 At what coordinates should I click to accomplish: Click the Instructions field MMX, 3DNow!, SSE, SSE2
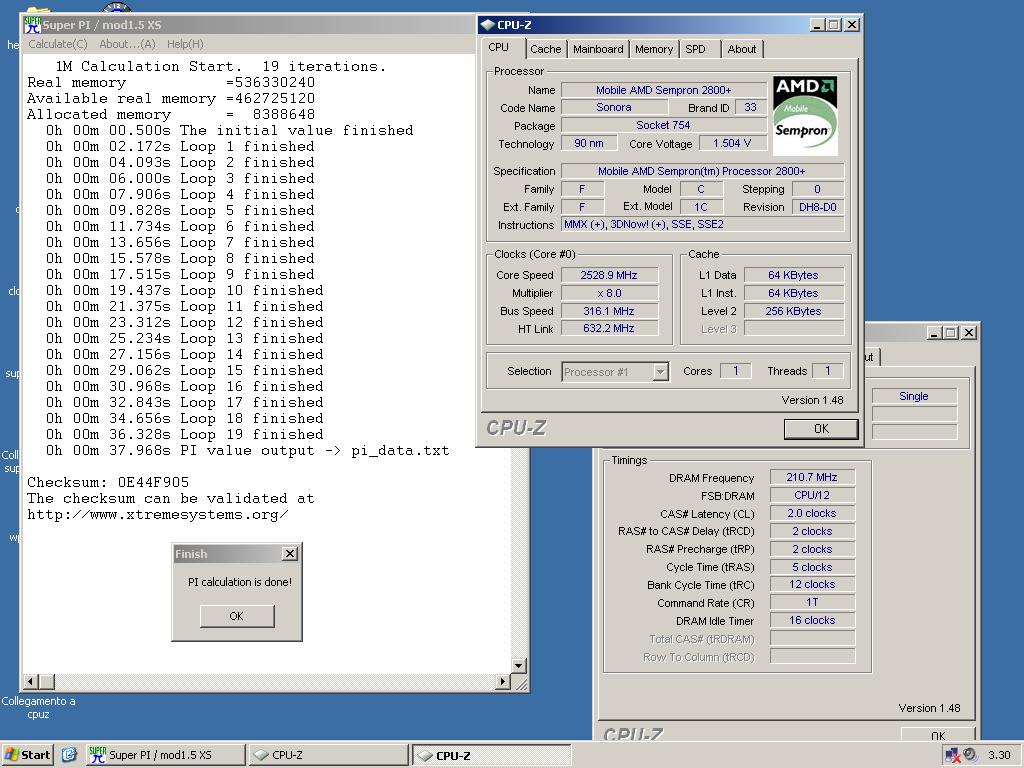pos(703,225)
